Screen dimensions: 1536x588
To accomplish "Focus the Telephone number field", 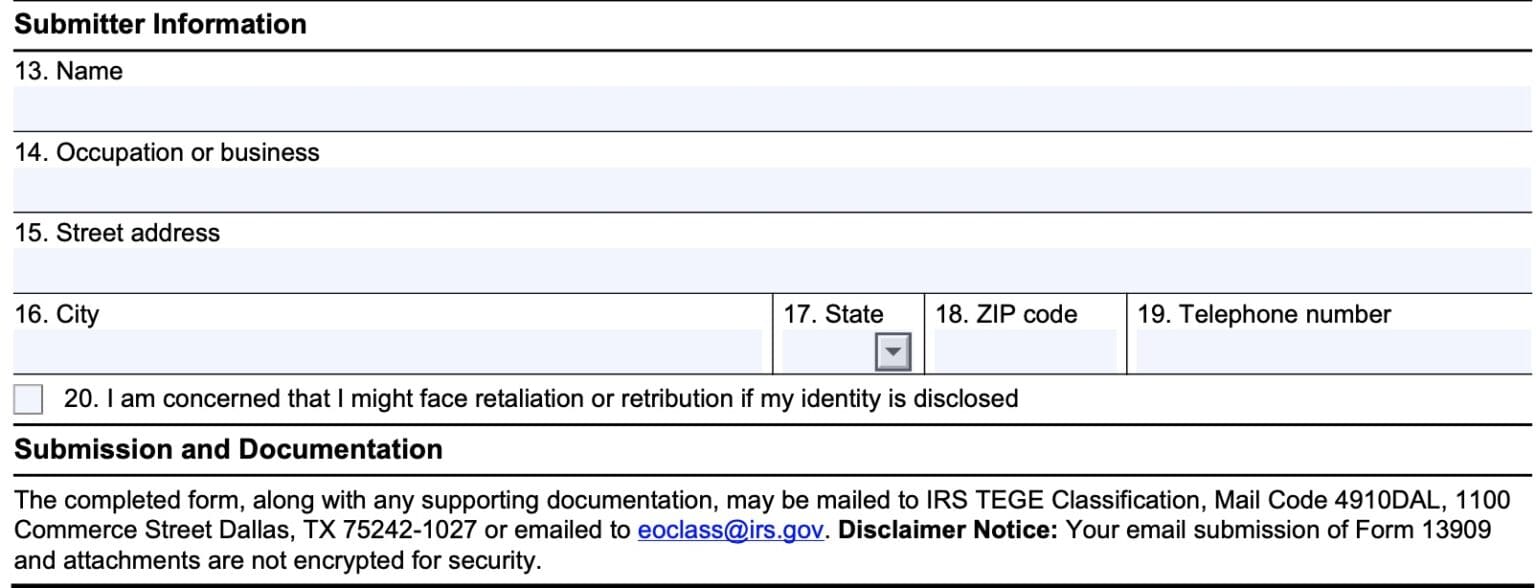I will click(x=1332, y=351).
